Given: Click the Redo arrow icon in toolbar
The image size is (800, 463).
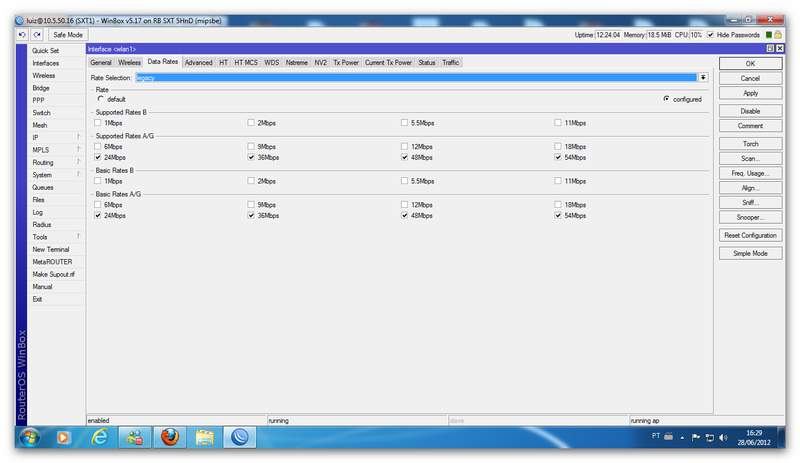Looking at the screenshot, I should coord(37,35).
